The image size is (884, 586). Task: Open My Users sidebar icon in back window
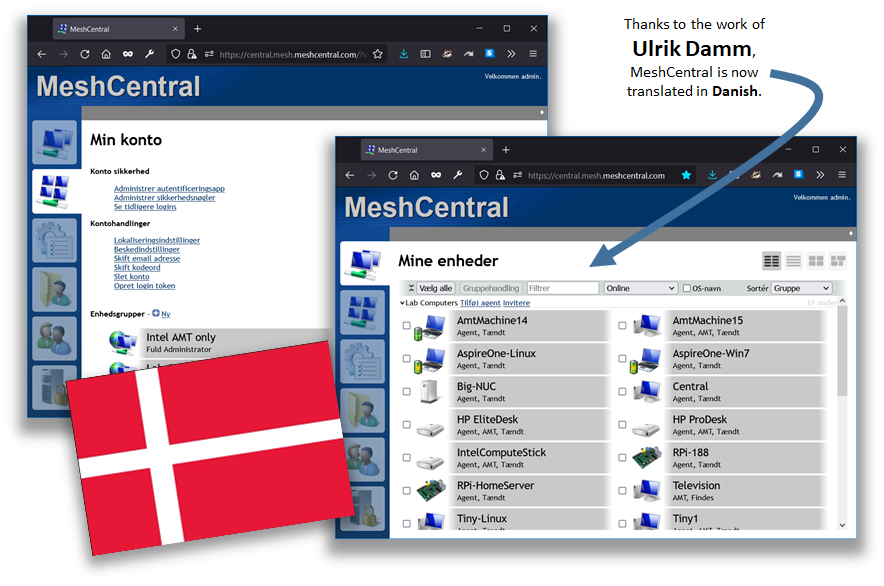click(54, 338)
